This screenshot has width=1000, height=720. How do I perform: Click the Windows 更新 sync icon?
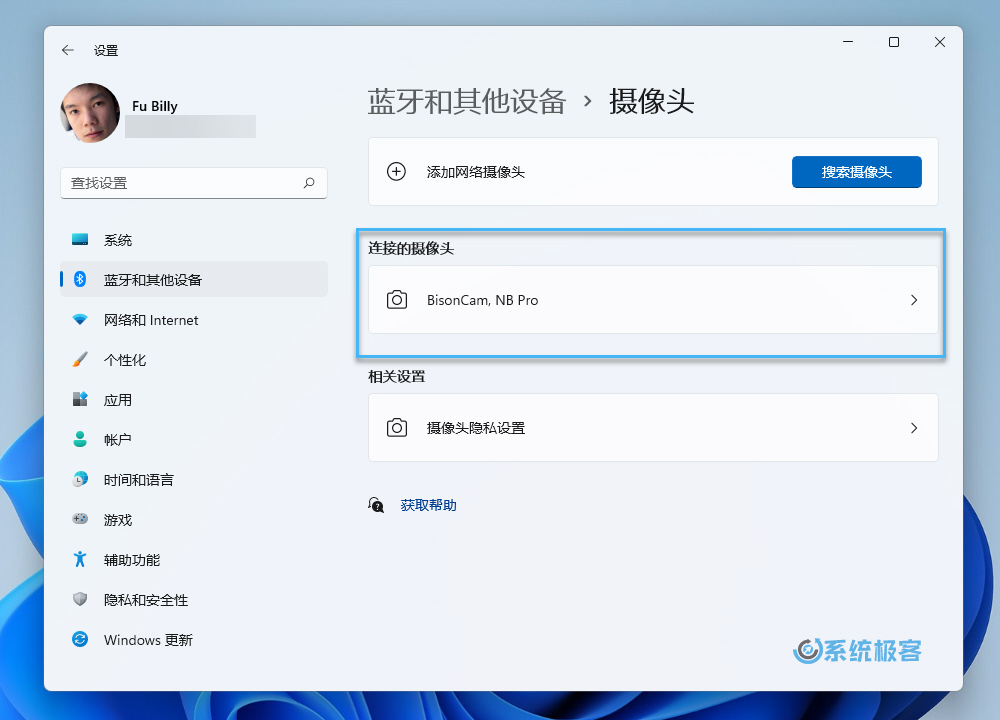pyautogui.click(x=80, y=639)
